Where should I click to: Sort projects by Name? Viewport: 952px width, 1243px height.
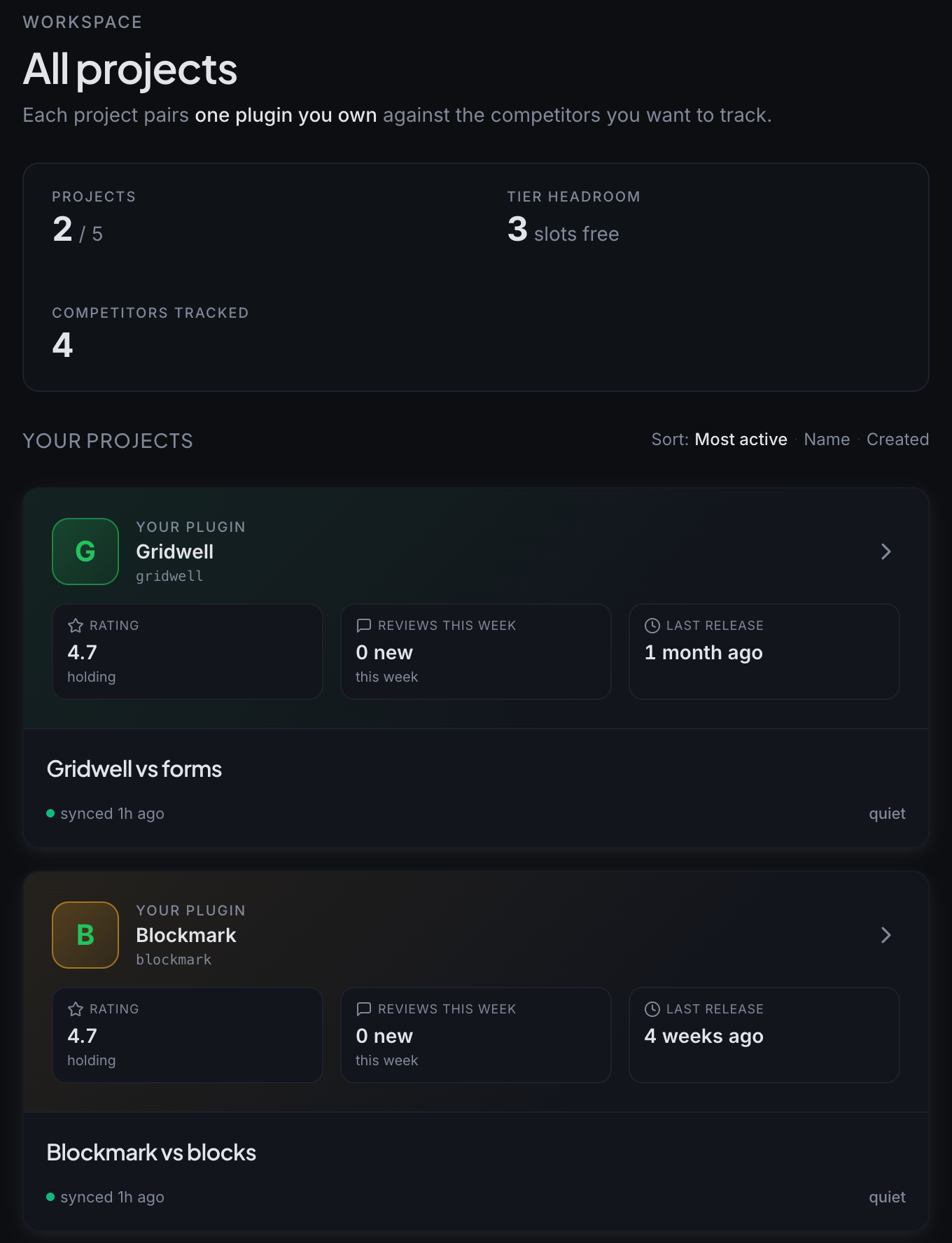coord(827,440)
